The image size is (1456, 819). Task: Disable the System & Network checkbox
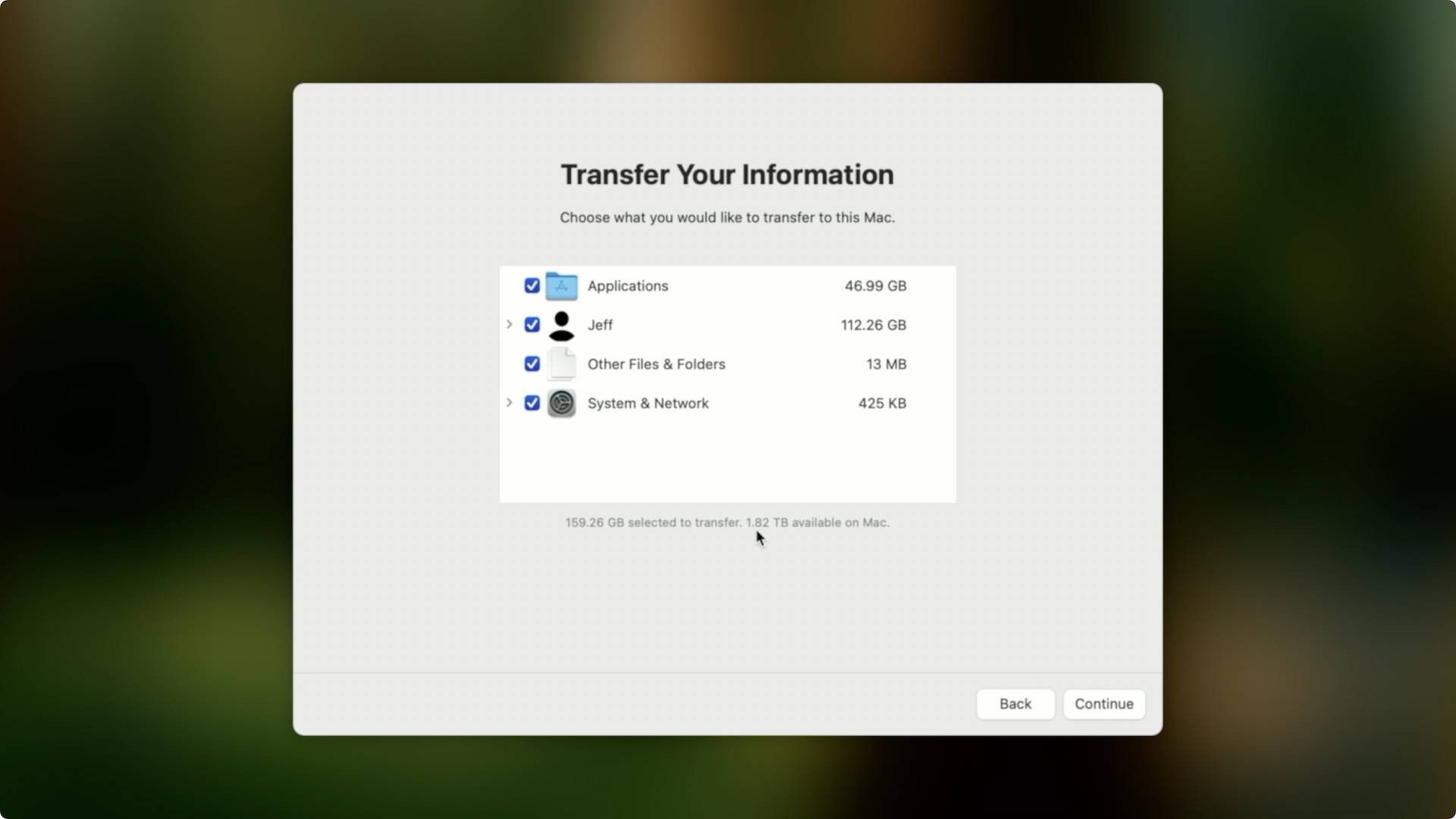point(532,403)
